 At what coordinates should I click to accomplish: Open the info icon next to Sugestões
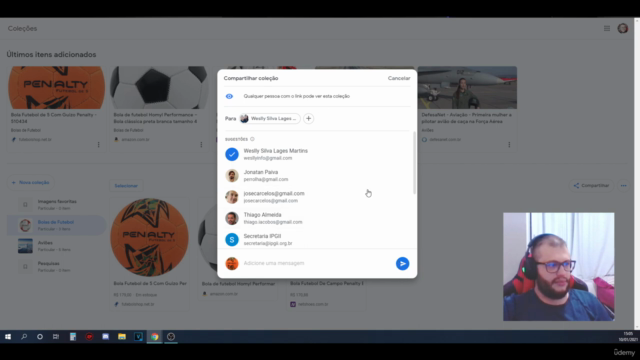click(x=252, y=139)
